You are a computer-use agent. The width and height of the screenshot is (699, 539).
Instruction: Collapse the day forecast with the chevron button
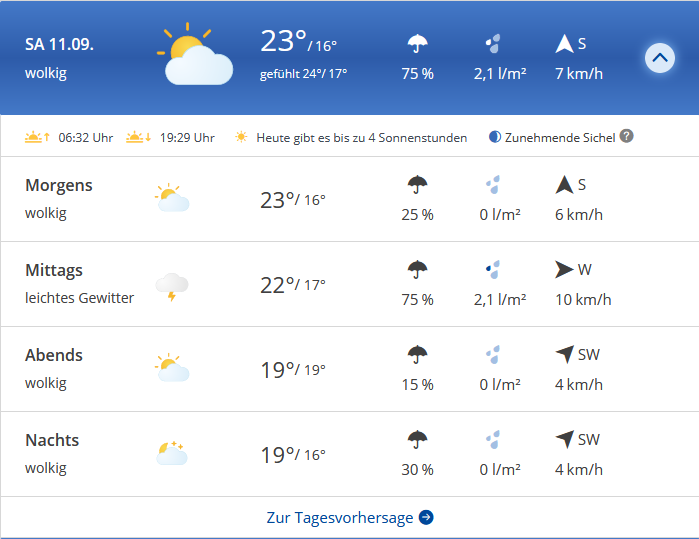(x=659, y=58)
